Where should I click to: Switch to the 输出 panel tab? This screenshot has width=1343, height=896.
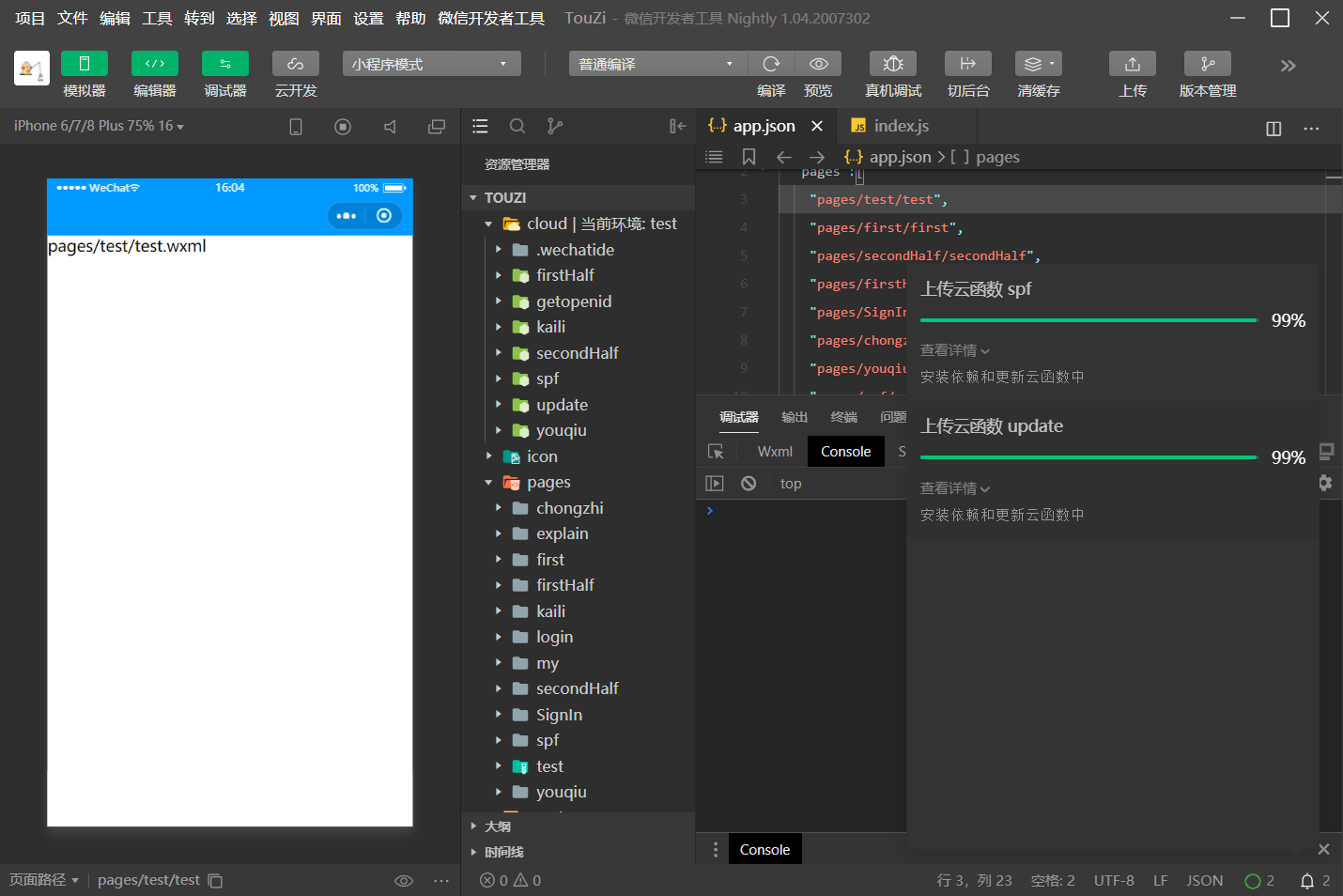coord(795,417)
